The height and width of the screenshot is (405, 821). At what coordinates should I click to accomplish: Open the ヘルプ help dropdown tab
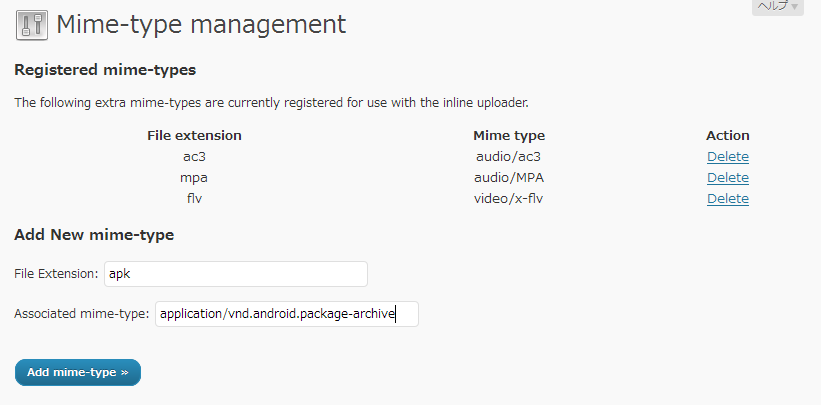[778, 6]
